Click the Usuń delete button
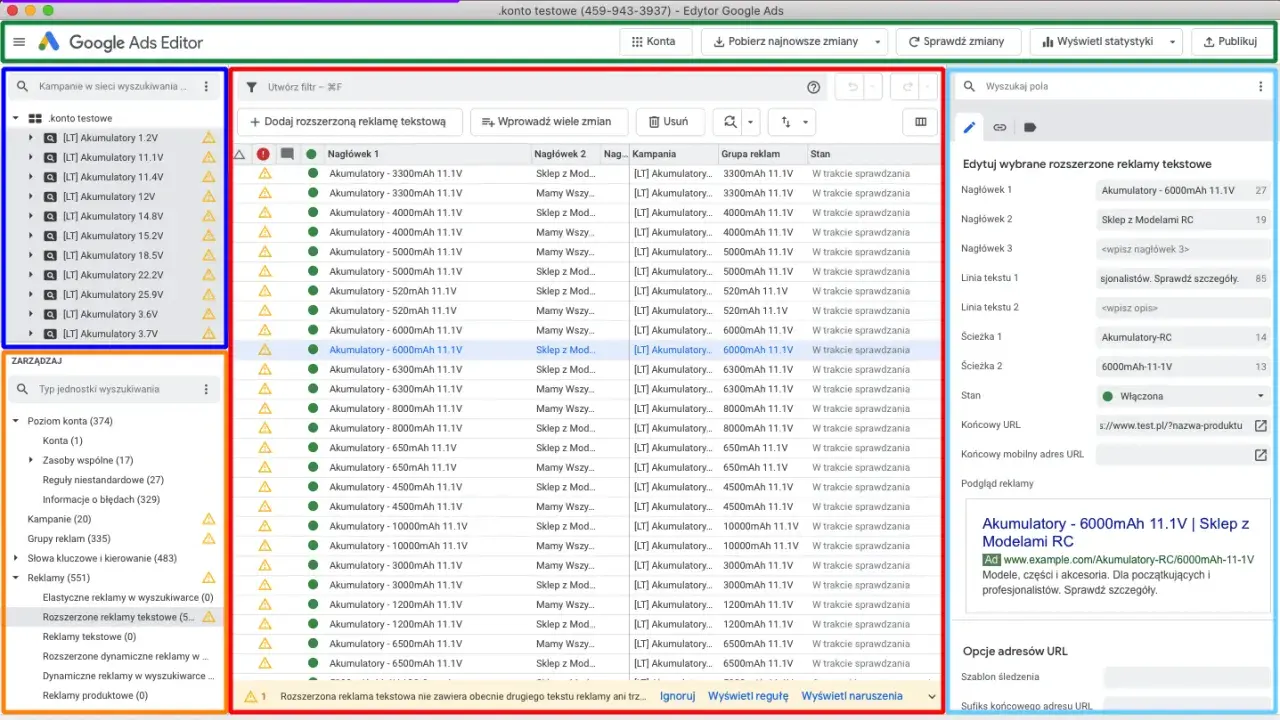The height and width of the screenshot is (720, 1280). click(670, 122)
